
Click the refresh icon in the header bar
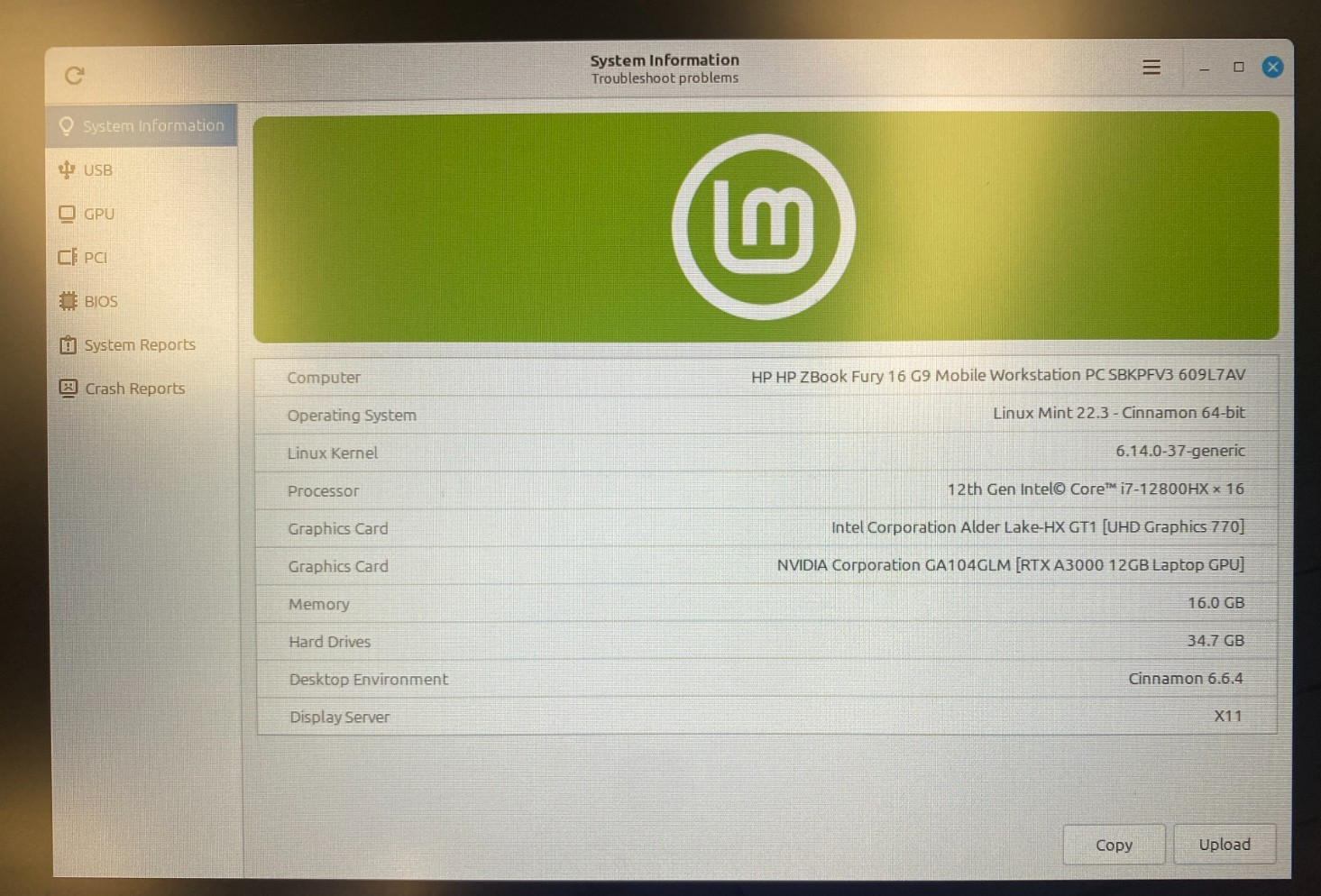75,75
